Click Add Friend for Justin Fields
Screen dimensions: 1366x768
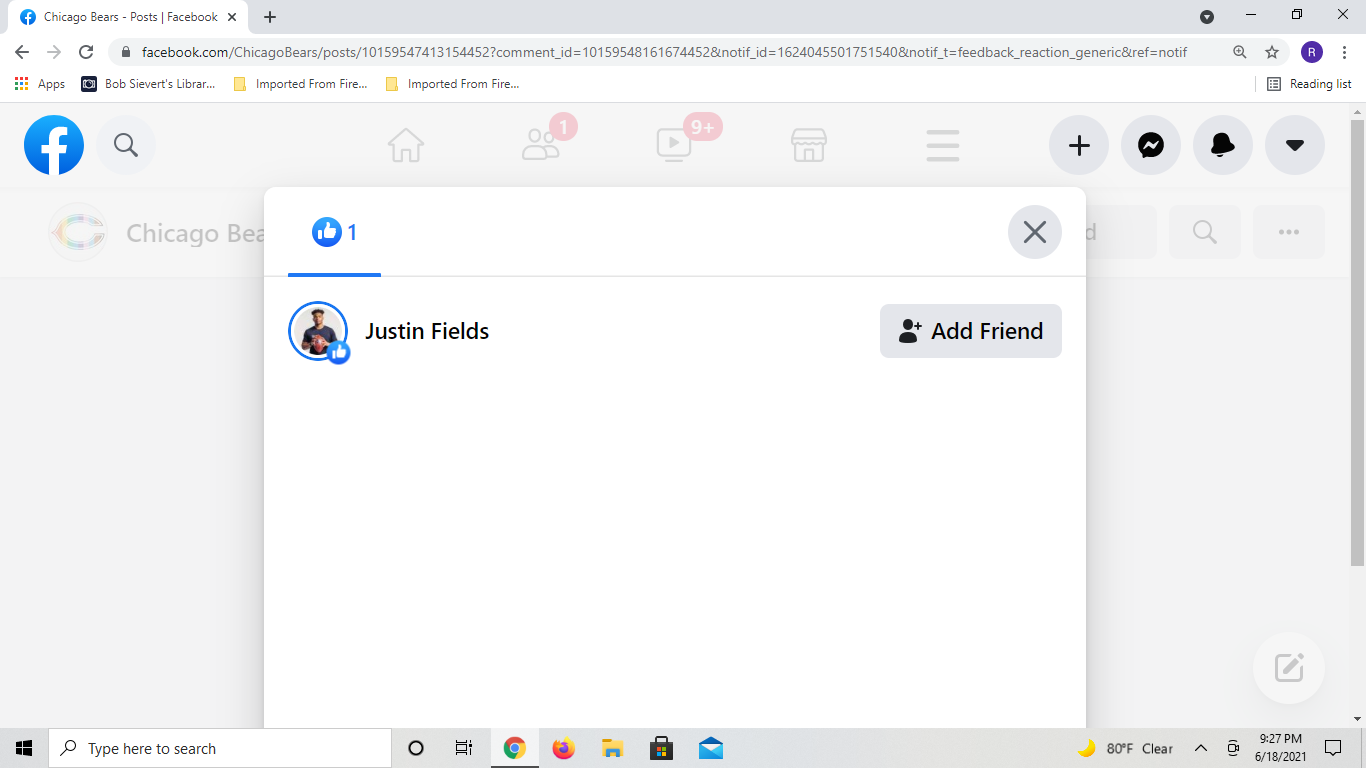click(971, 331)
